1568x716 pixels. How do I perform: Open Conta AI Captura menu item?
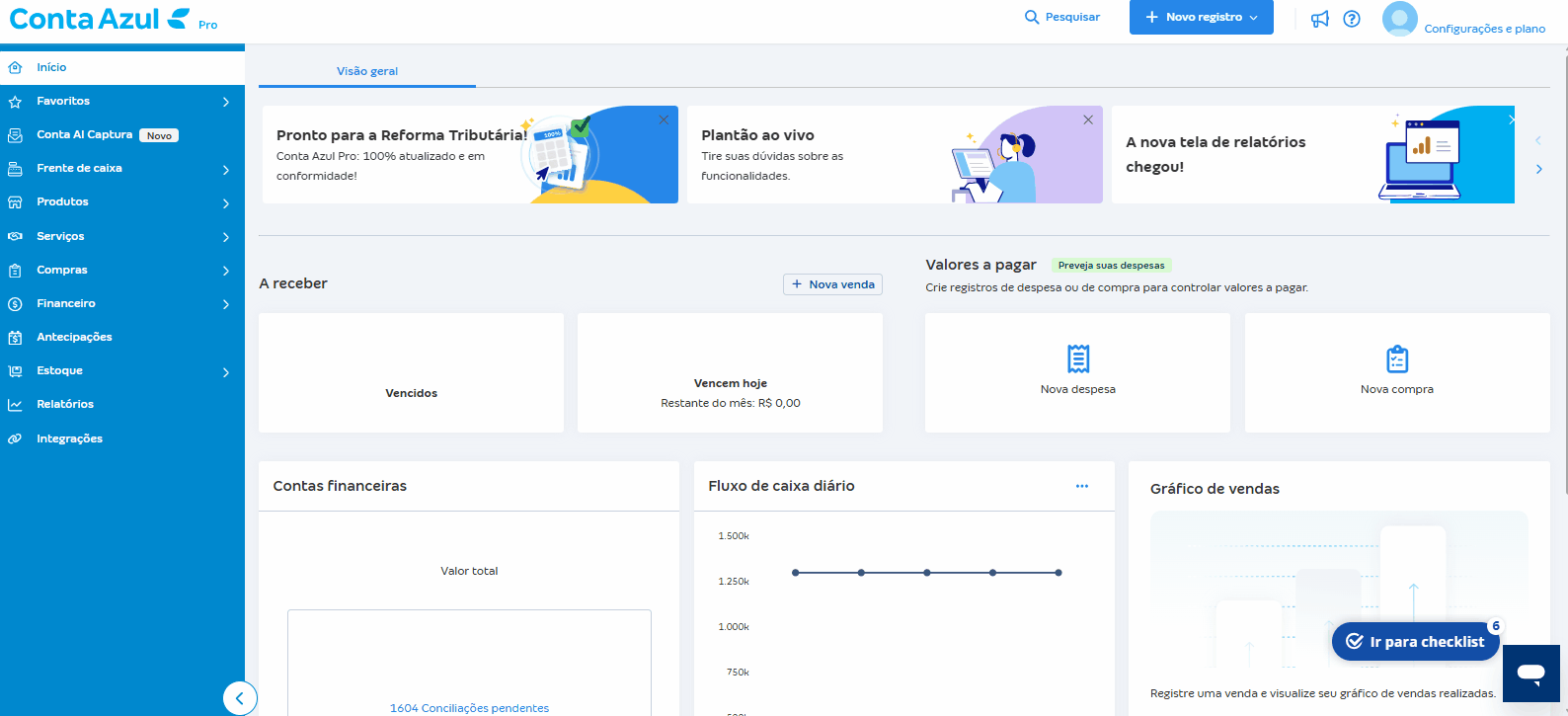[x=122, y=135]
